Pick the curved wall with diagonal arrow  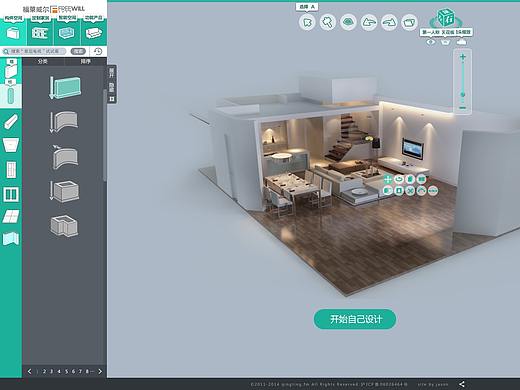tap(65, 157)
